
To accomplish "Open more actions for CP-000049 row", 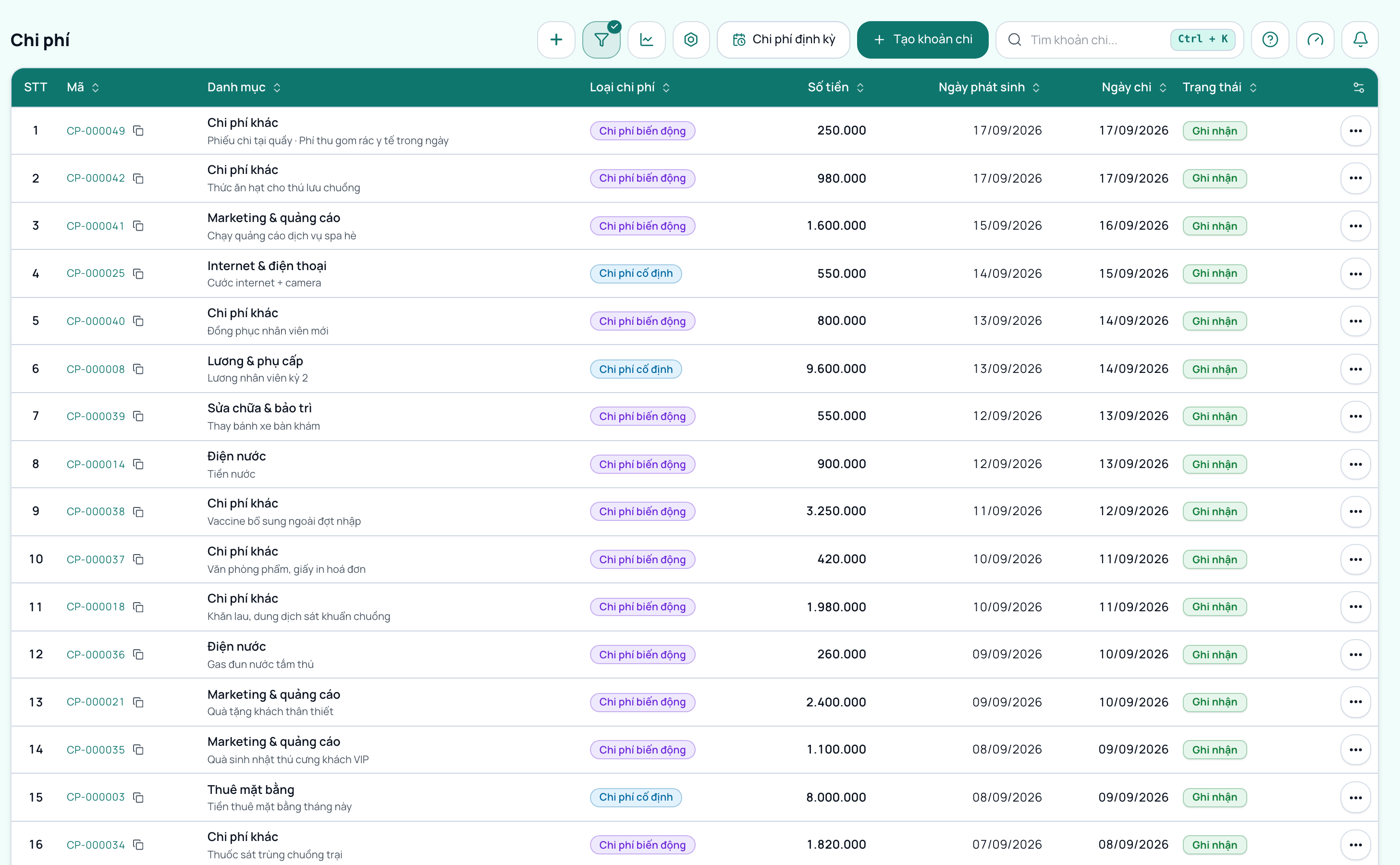I will click(1355, 131).
